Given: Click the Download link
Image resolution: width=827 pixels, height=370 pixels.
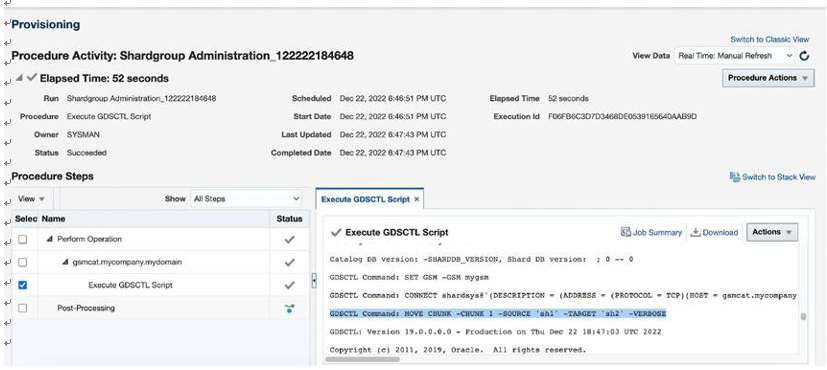Looking at the screenshot, I should coord(720,232).
